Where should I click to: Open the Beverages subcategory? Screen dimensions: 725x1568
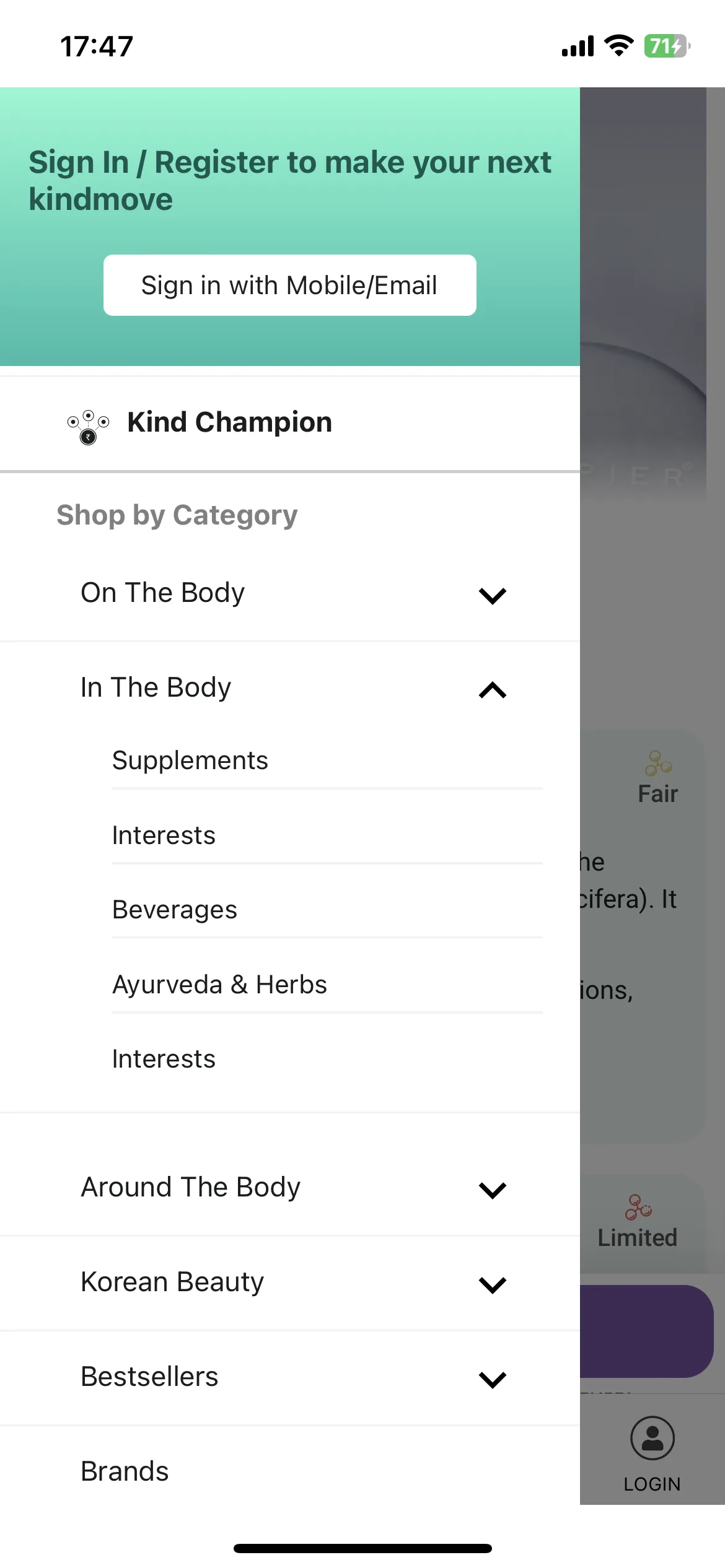327,910
